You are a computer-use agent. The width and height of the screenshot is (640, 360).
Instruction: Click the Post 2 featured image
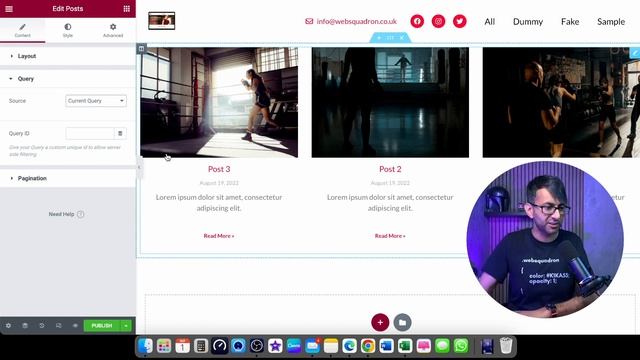click(x=390, y=102)
